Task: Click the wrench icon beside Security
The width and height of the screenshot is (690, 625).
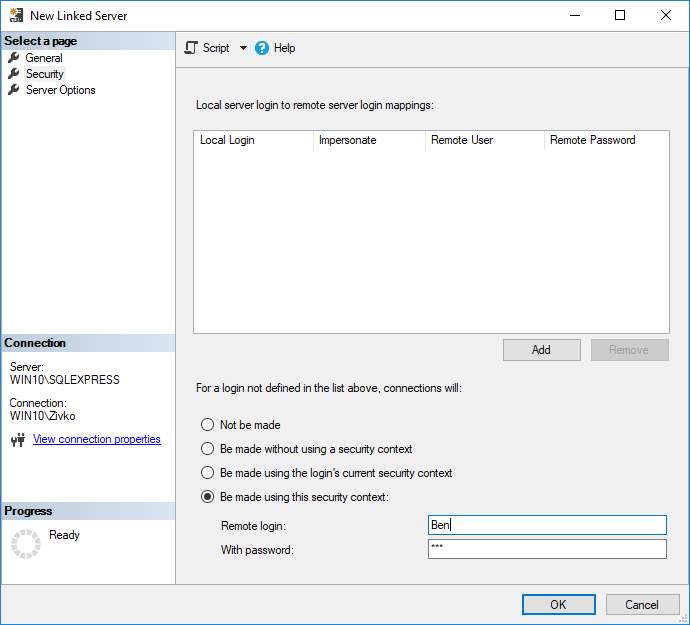Action: (14, 74)
